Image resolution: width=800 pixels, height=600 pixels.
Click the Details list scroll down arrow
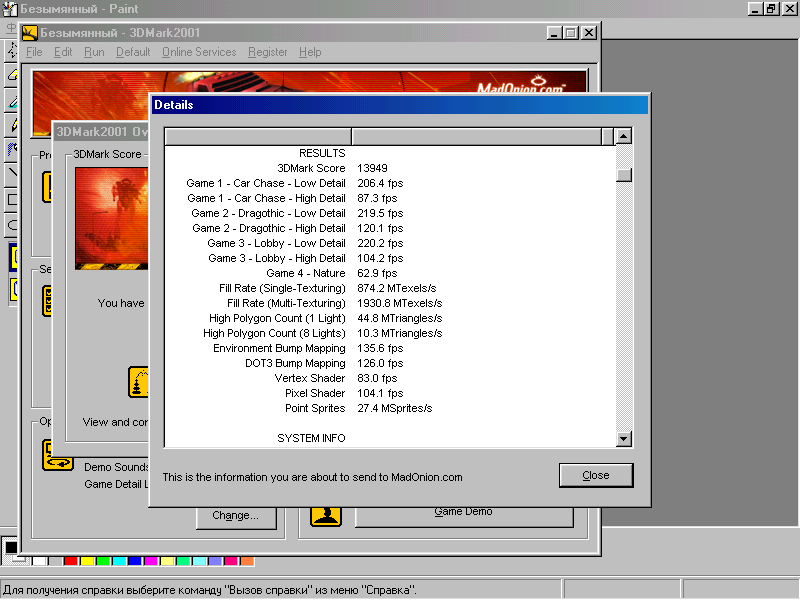click(x=623, y=438)
